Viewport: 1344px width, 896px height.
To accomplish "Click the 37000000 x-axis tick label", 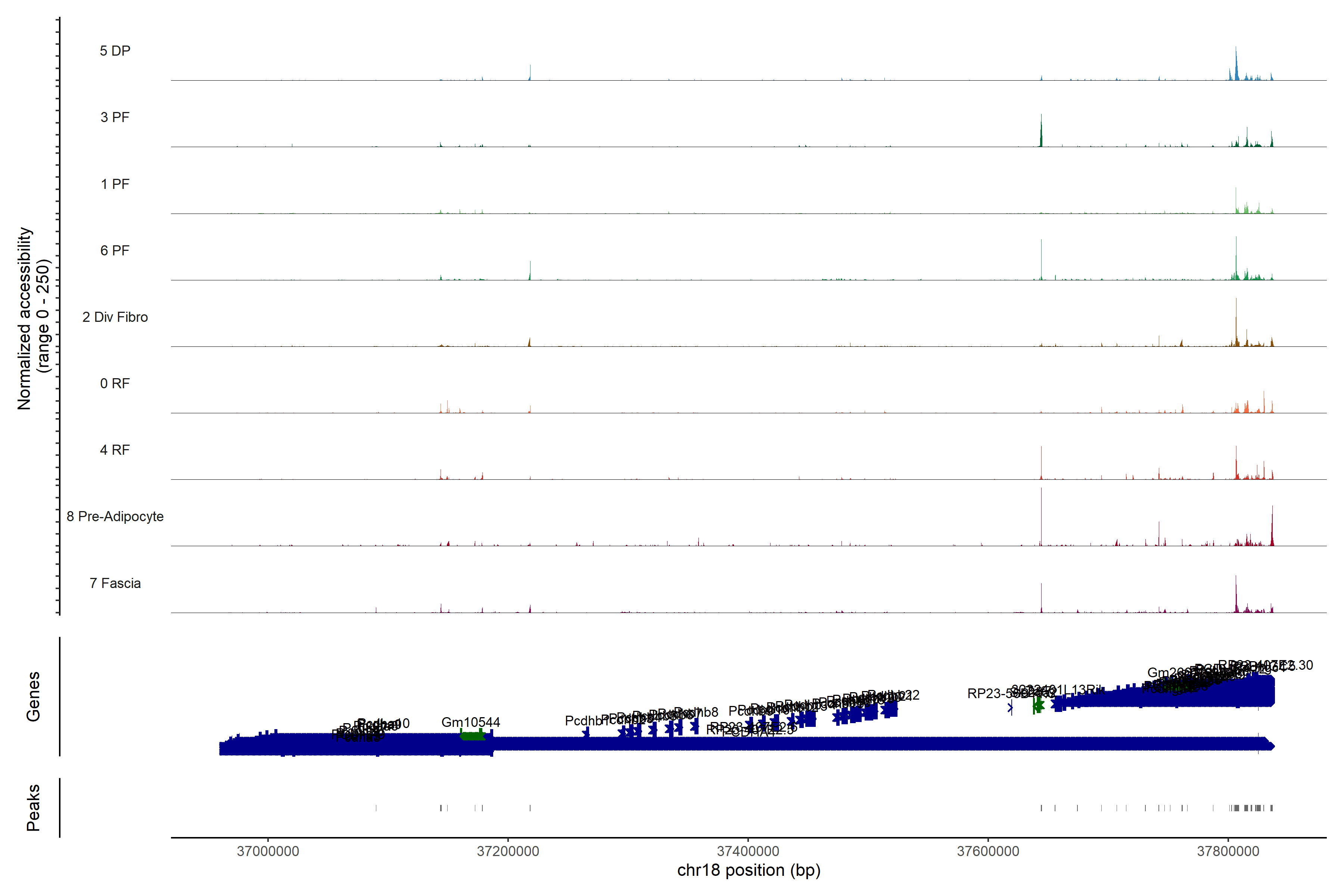I will coord(268,852).
